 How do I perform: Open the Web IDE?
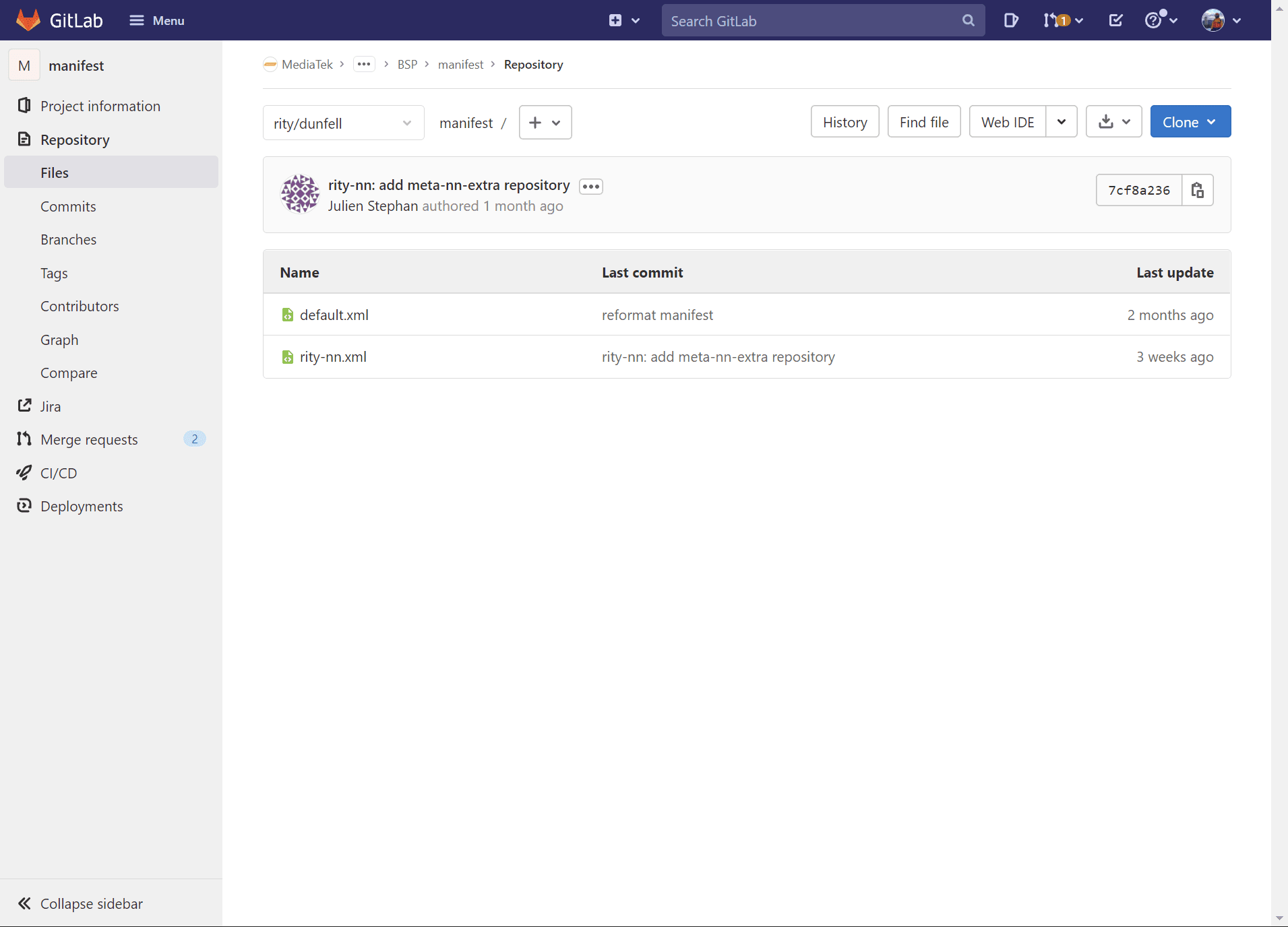coord(1007,122)
